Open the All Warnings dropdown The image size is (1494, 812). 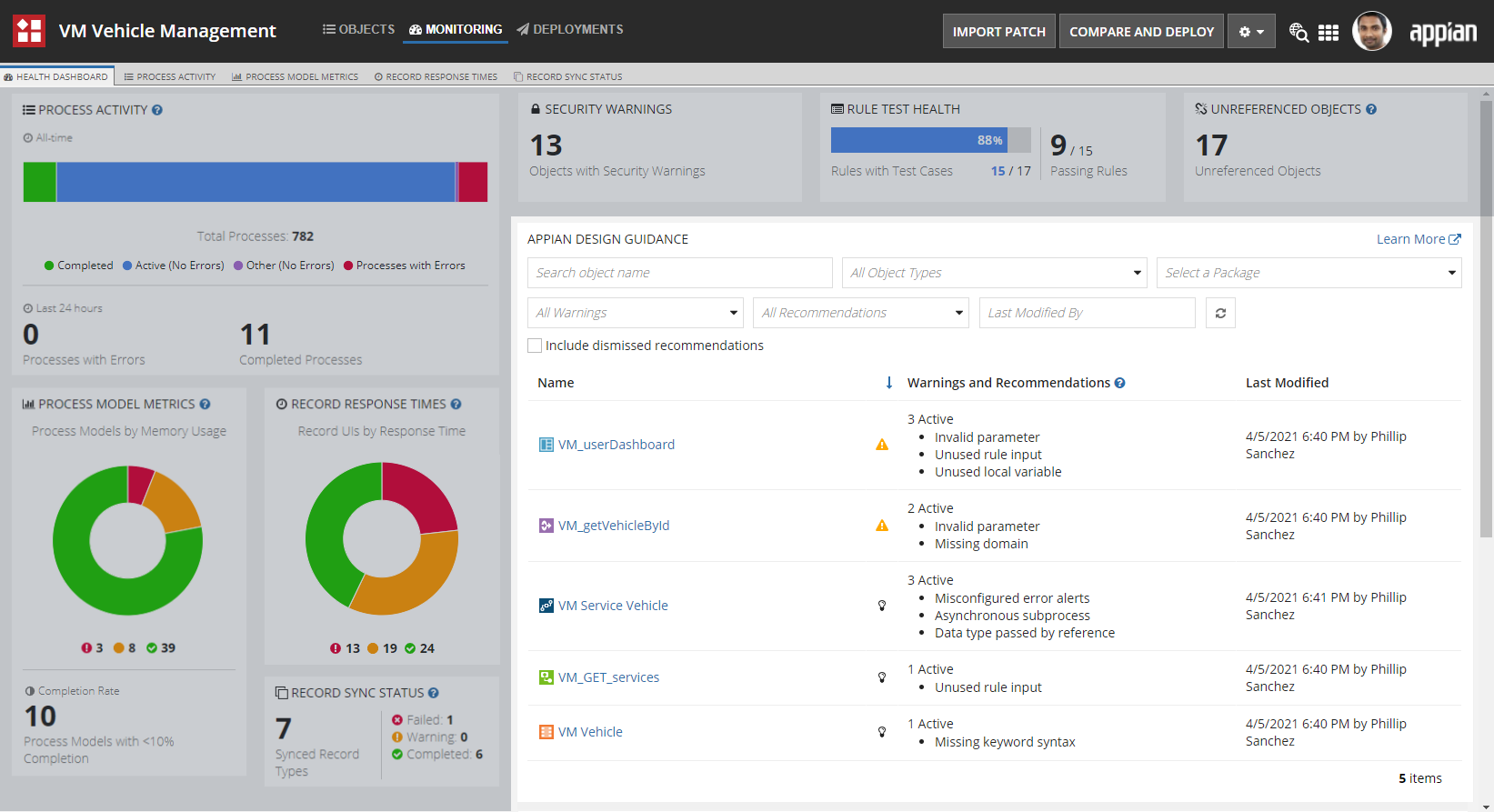[636, 313]
